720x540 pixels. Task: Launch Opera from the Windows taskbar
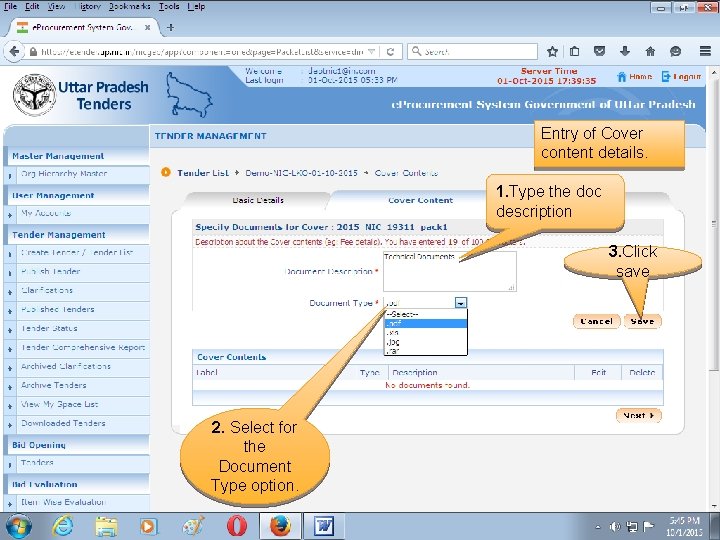click(237, 526)
